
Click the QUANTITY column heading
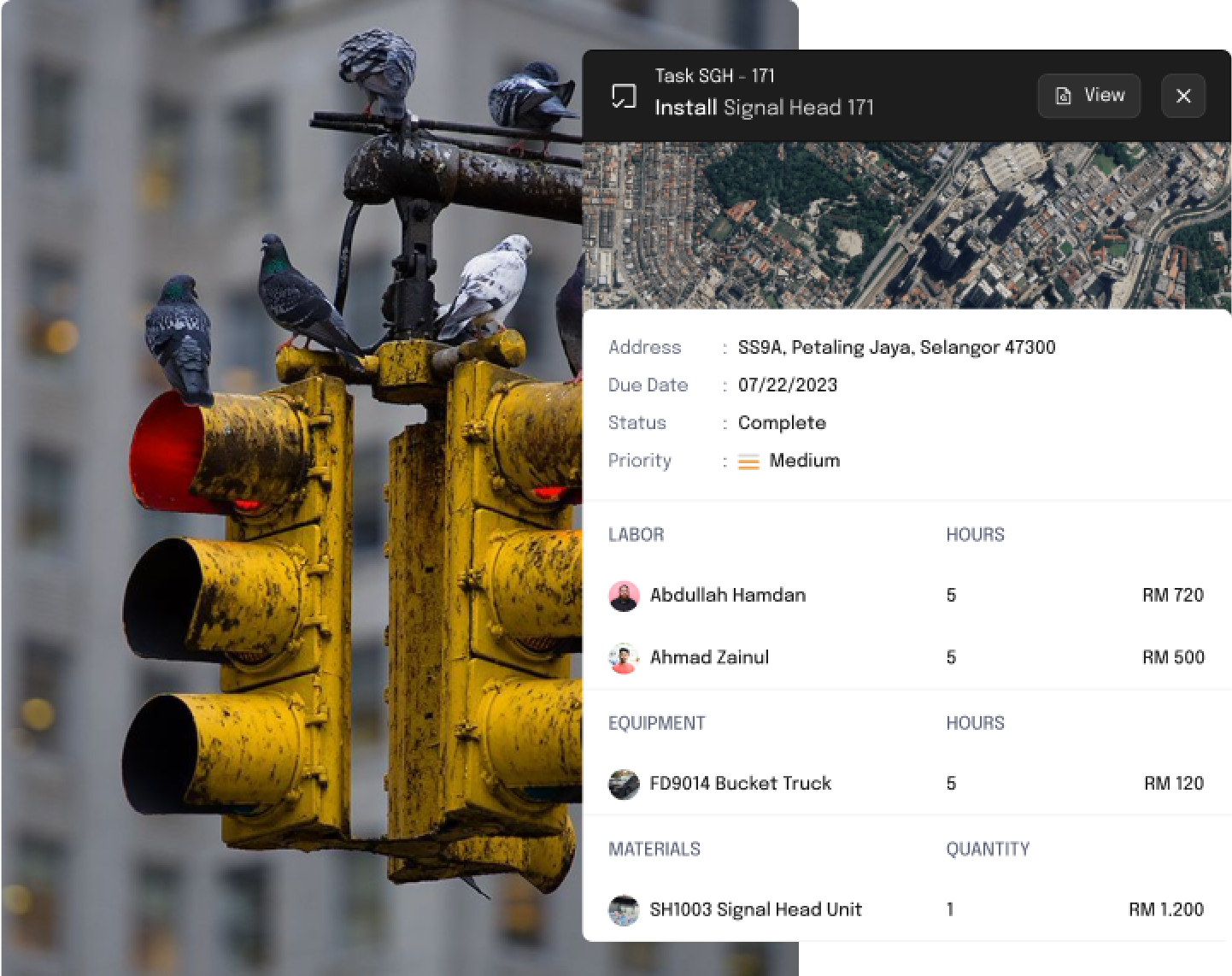click(988, 850)
